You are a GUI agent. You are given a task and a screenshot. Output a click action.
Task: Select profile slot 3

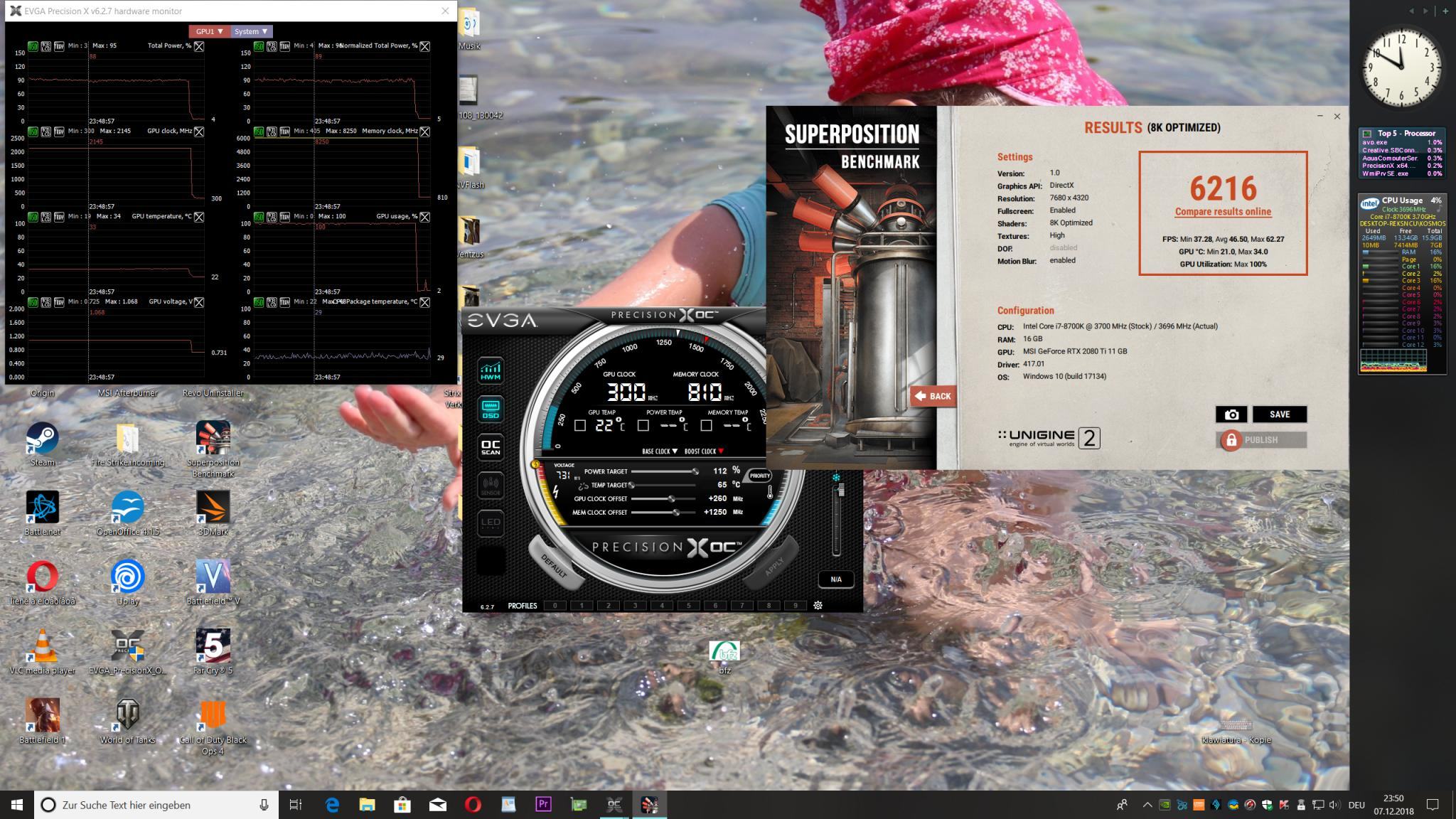(x=635, y=606)
